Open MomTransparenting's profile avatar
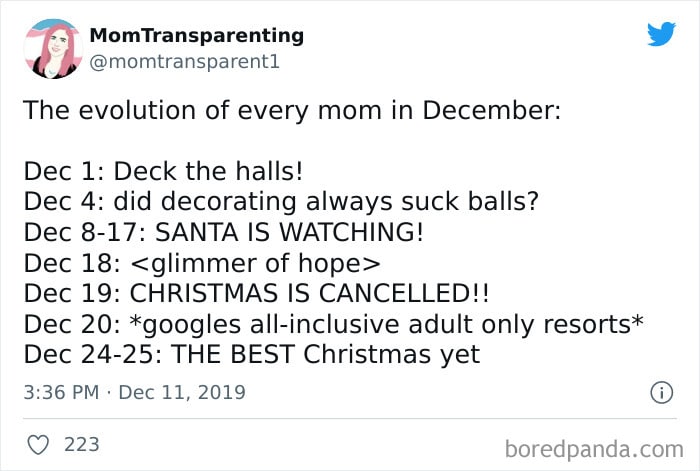 (53, 49)
